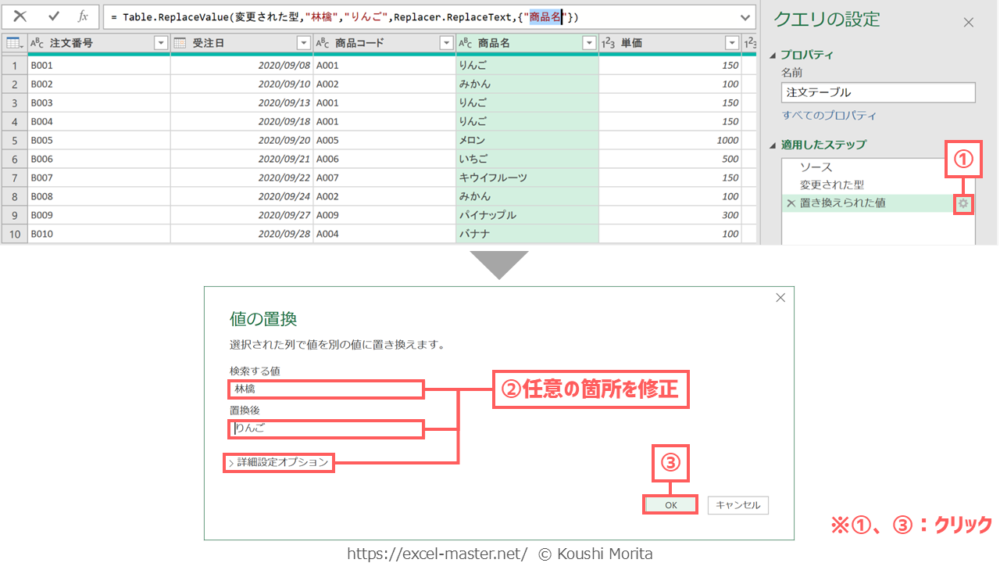Image resolution: width=1000 pixels, height=563 pixels.
Task: Confirm the formula with the checkmark icon
Action: point(54,17)
